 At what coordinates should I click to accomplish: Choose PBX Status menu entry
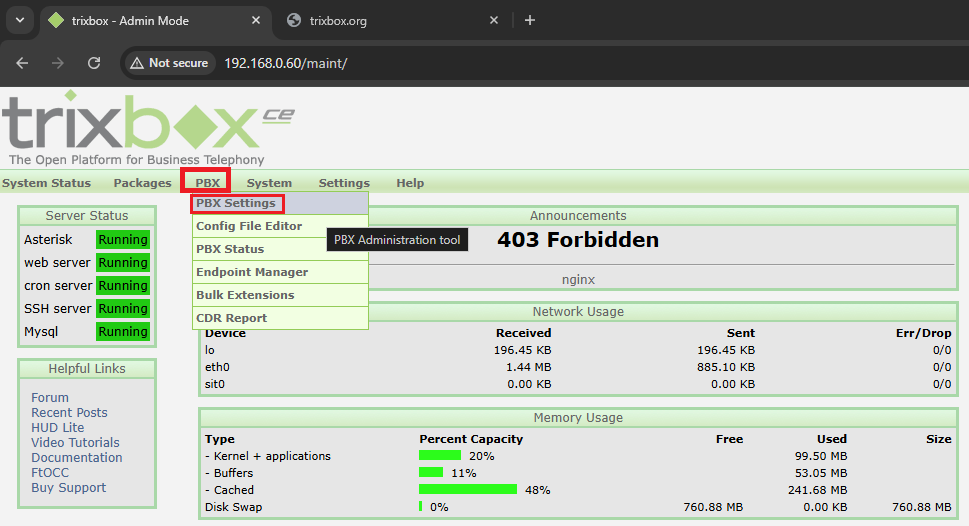pos(280,249)
